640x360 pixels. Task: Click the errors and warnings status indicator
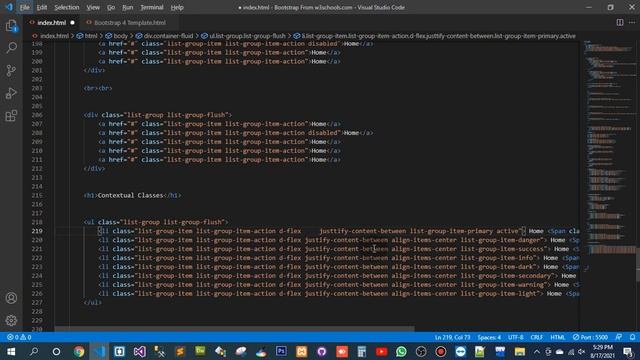(19, 337)
